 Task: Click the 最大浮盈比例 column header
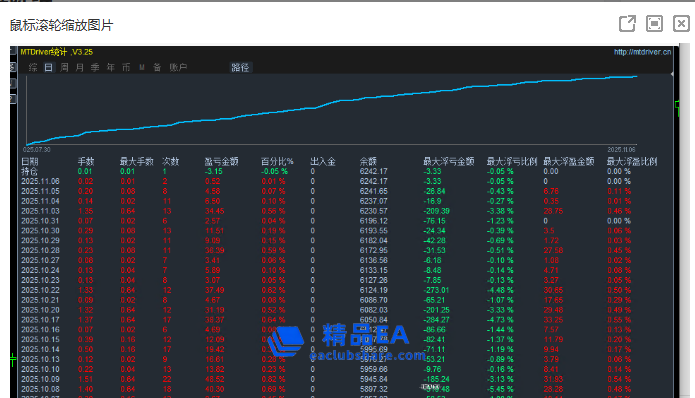(x=632, y=161)
